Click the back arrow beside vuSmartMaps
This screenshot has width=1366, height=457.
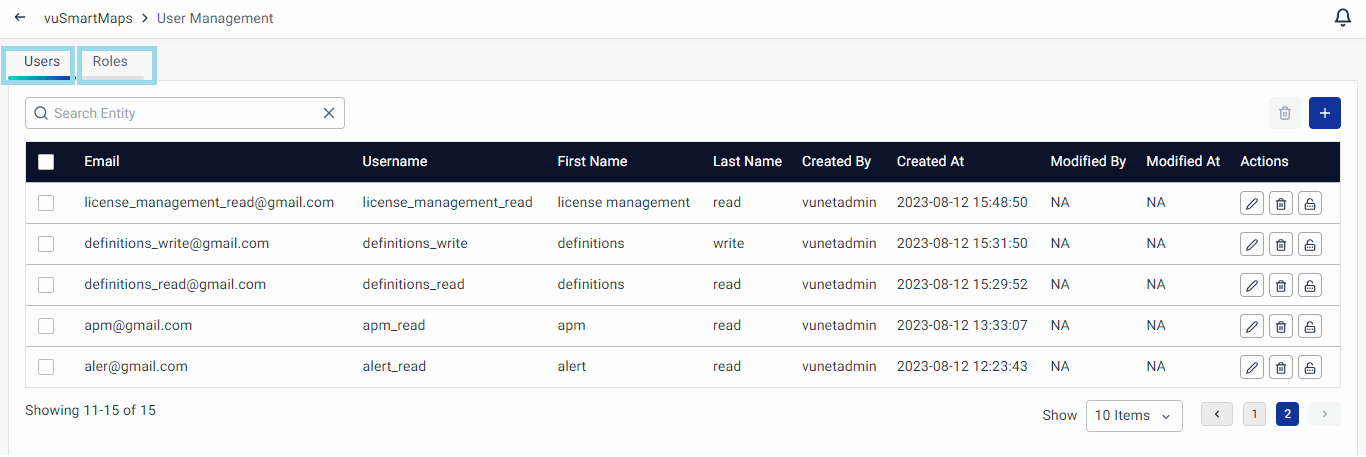[20, 18]
